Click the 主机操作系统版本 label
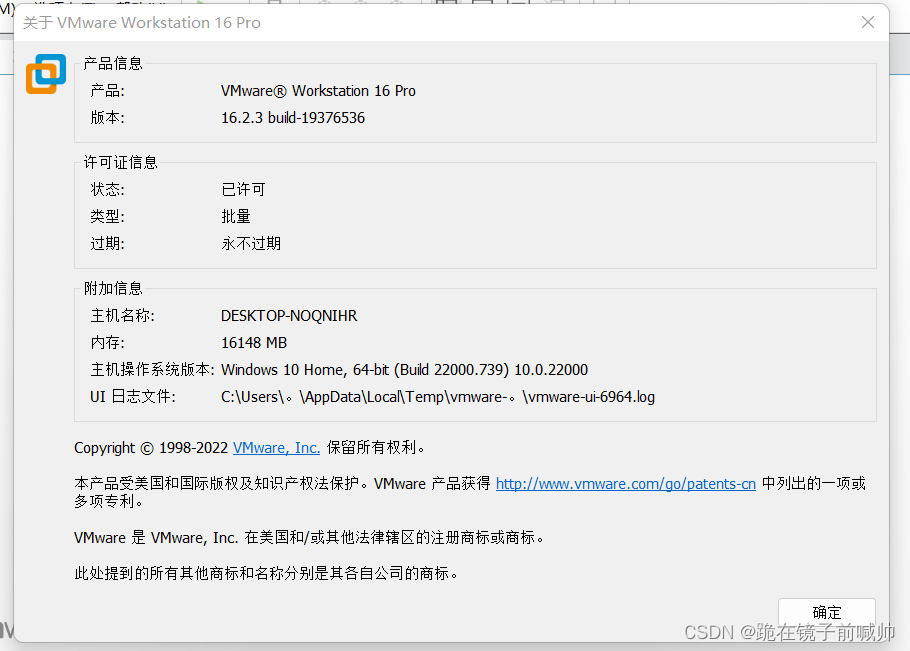The height and width of the screenshot is (651, 910). pos(152,370)
